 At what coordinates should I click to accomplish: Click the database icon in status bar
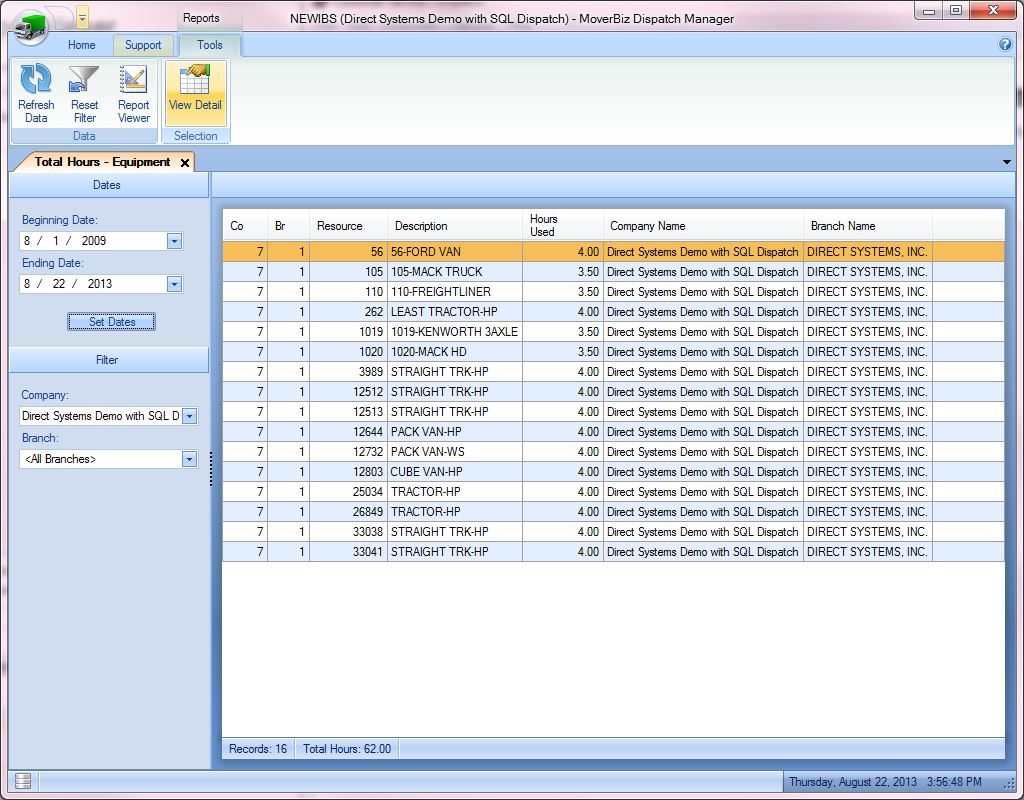pos(23,781)
